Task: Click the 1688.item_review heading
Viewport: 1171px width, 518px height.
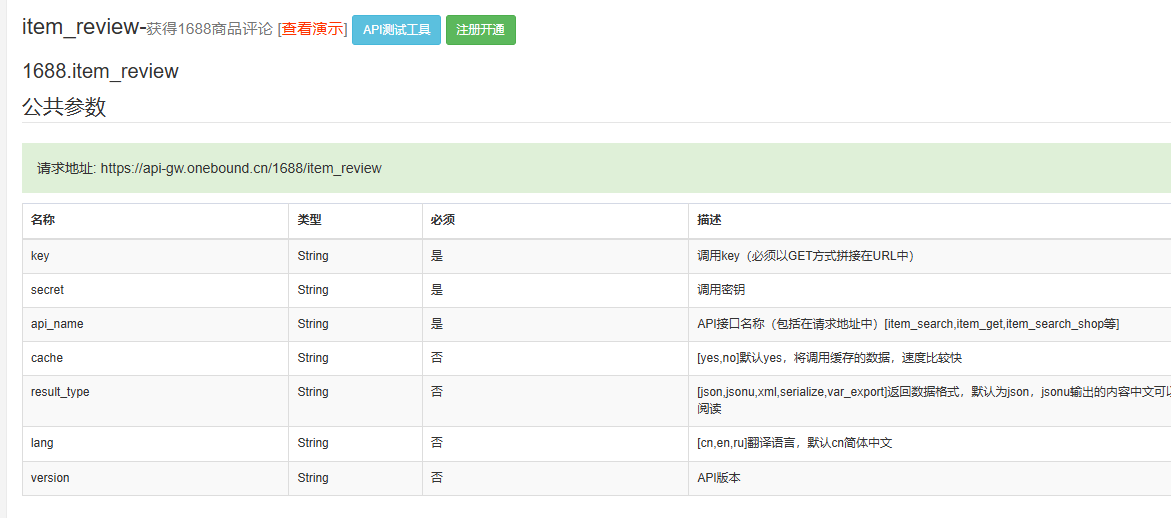Action: [101, 72]
